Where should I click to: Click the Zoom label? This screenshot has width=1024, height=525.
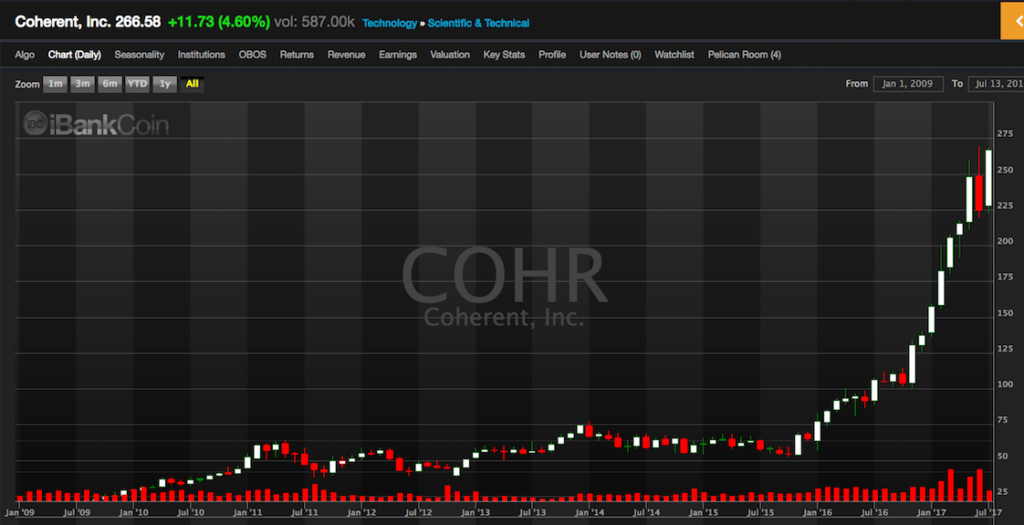coord(27,85)
